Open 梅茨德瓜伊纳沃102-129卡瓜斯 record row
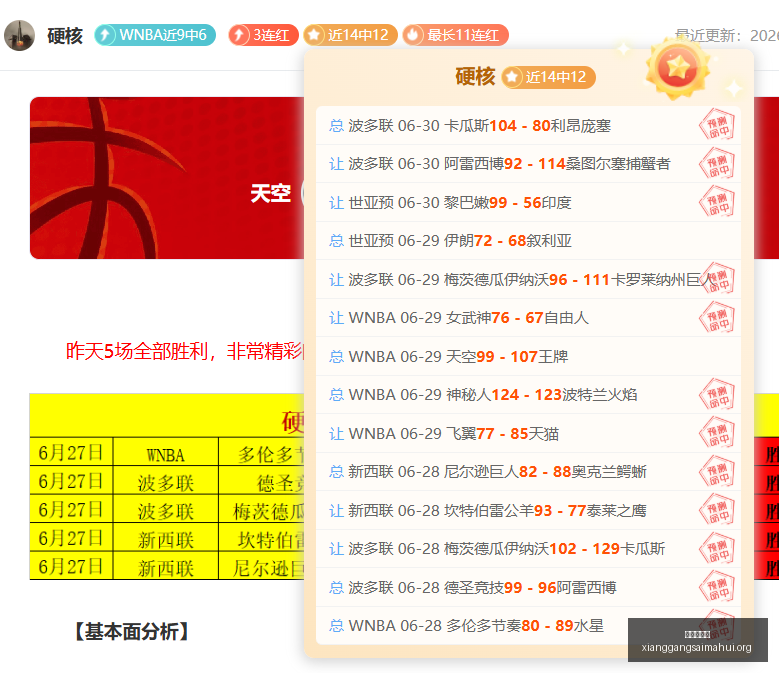This screenshot has height=673, width=779. pyautogui.click(x=528, y=549)
